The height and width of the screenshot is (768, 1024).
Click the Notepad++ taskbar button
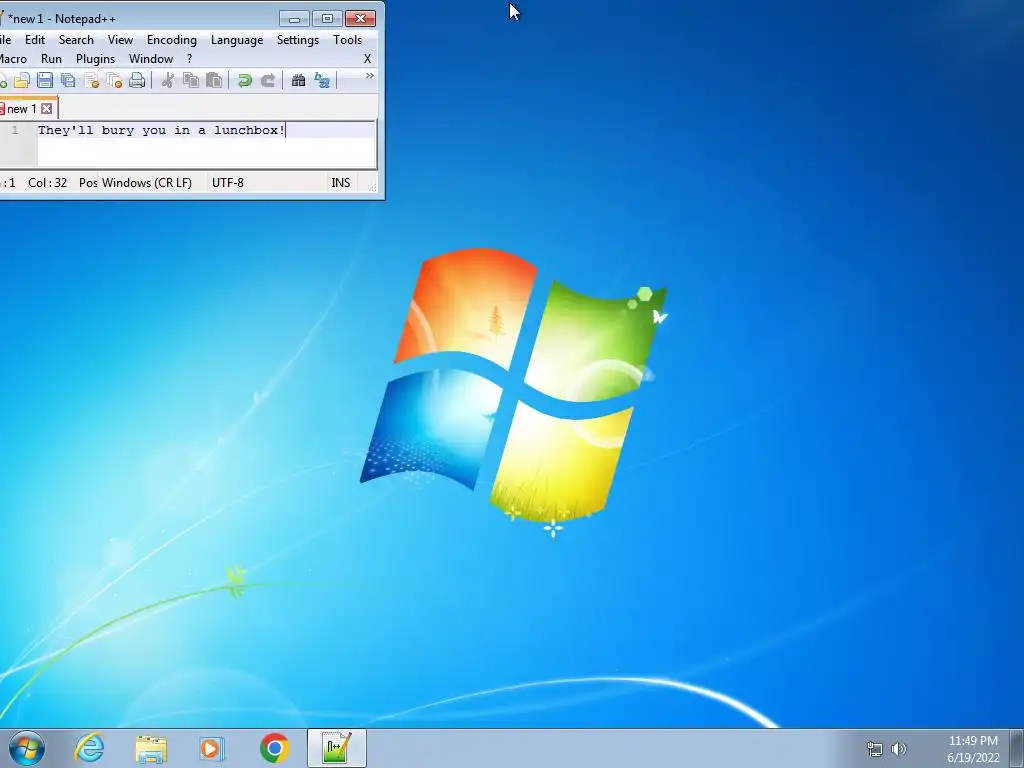coord(337,748)
